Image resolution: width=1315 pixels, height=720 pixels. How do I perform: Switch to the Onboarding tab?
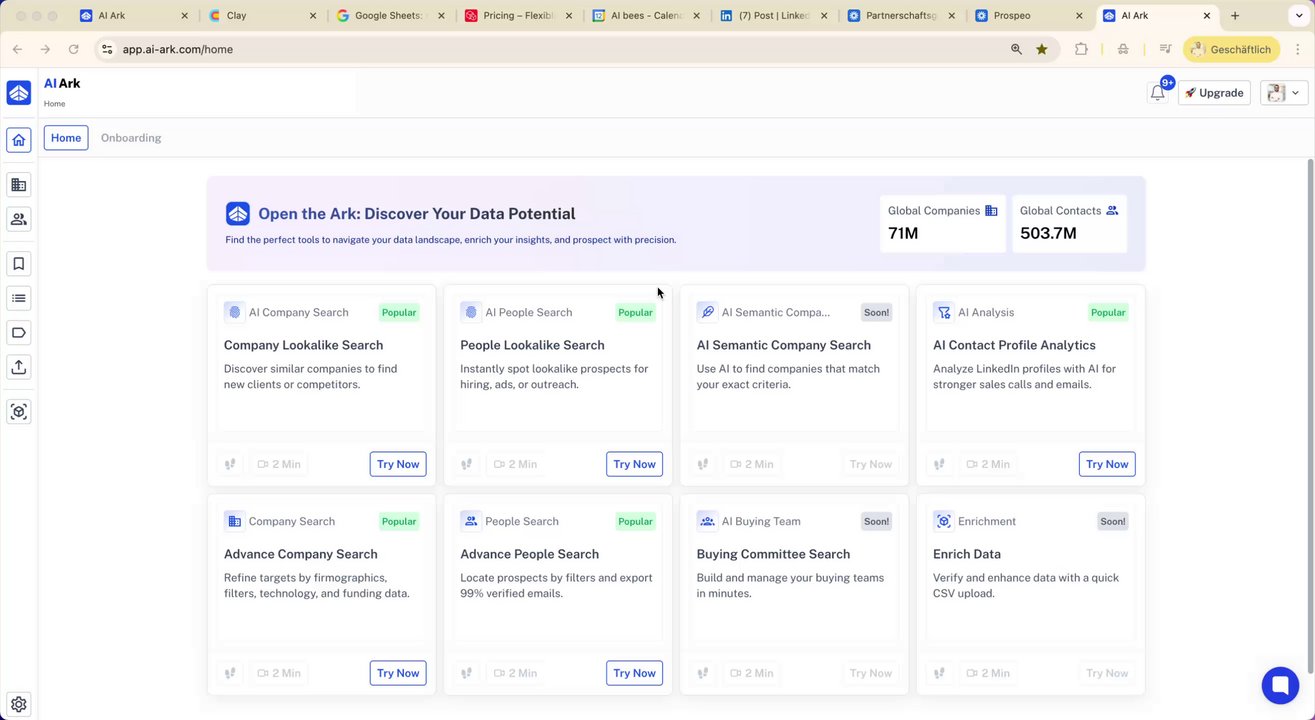[131, 138]
